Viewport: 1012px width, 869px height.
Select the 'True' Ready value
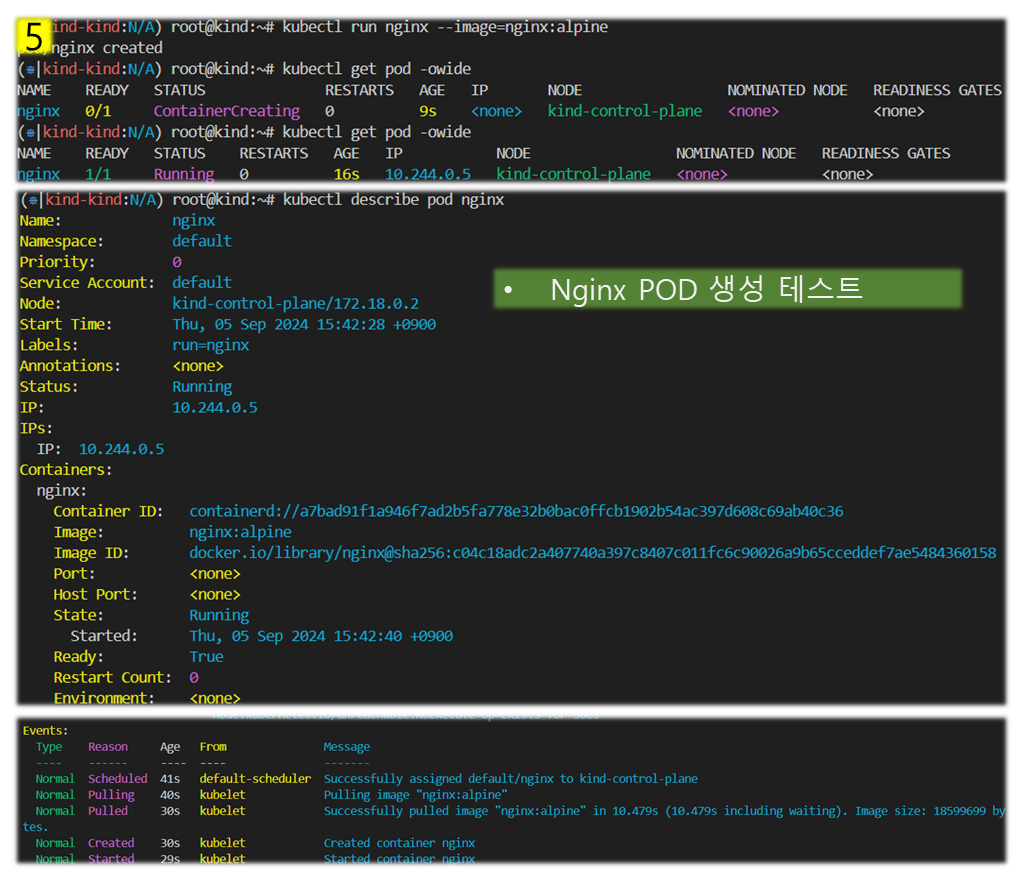click(207, 657)
